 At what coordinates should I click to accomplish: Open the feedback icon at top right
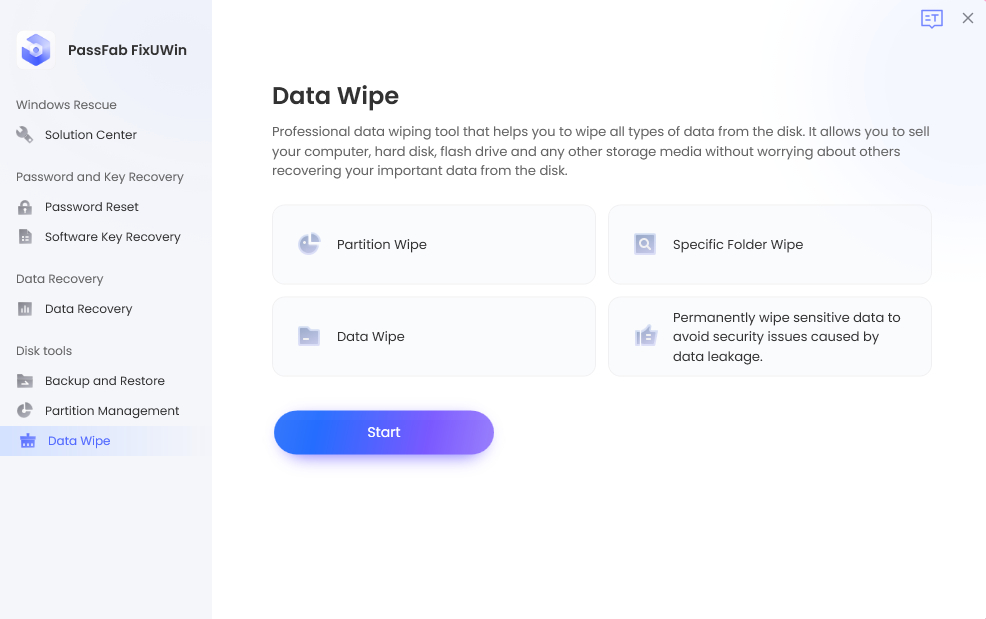pos(931,18)
